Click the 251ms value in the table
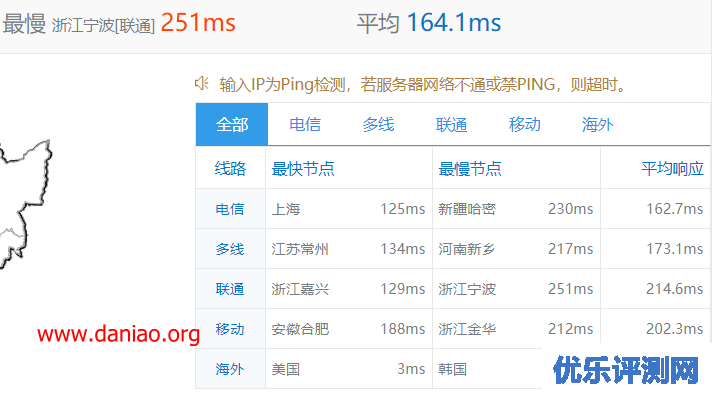 coord(570,289)
